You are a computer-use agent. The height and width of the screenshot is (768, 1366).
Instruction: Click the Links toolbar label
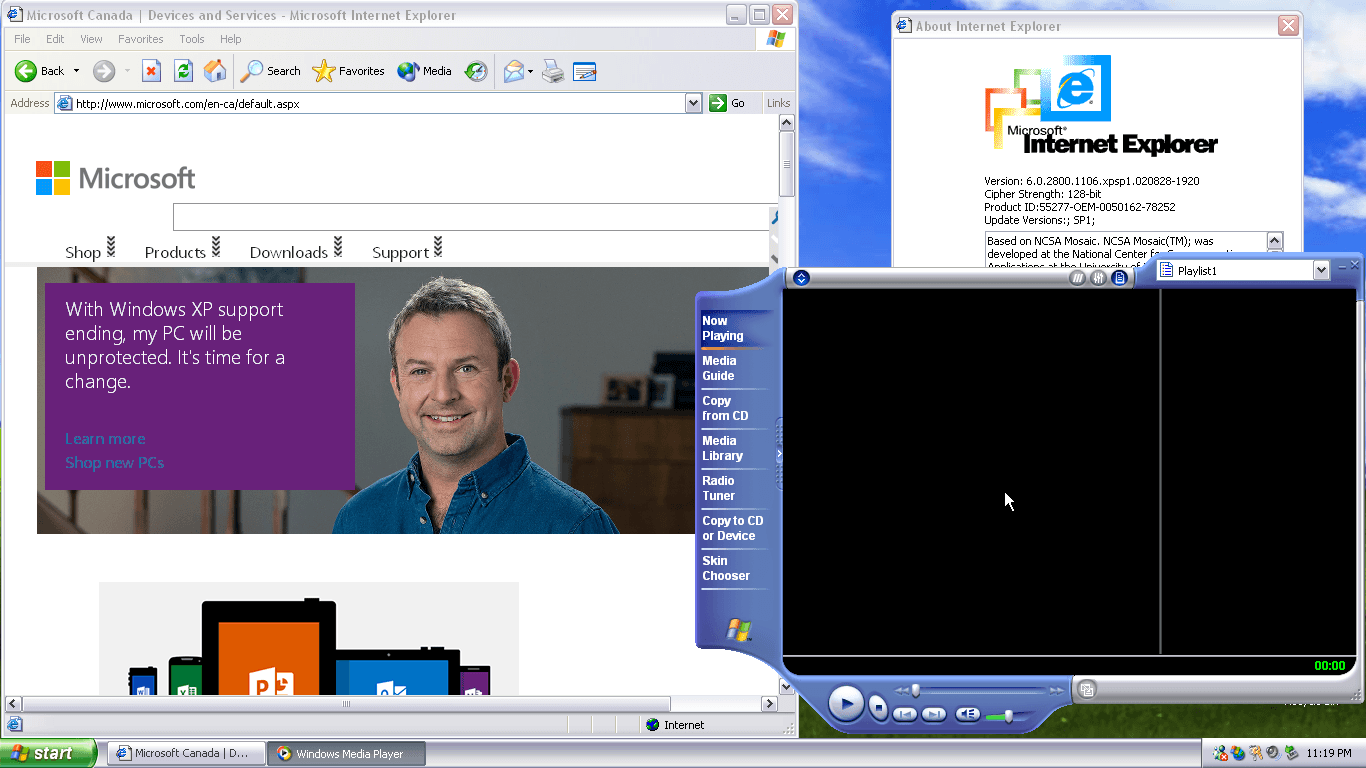778,103
